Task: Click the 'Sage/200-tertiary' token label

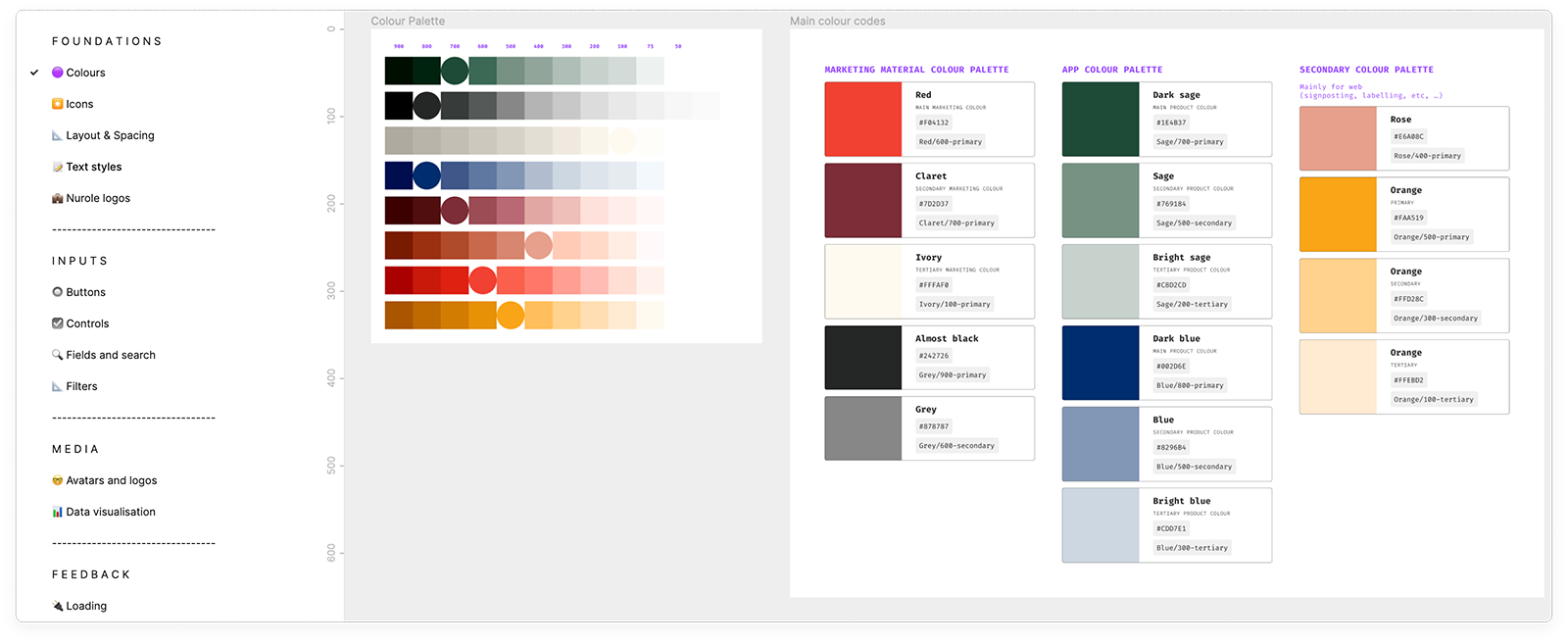Action: pos(1192,304)
